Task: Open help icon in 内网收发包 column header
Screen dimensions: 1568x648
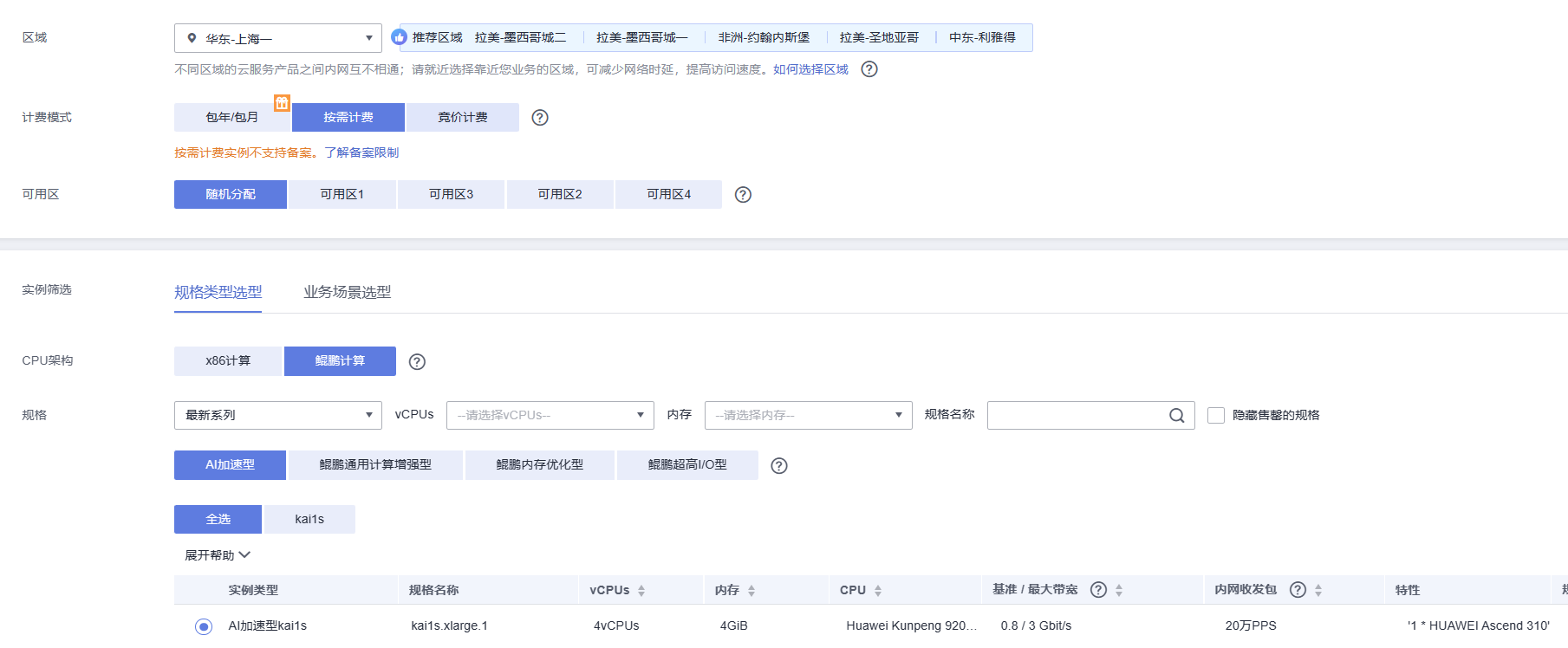Action: 1298,590
